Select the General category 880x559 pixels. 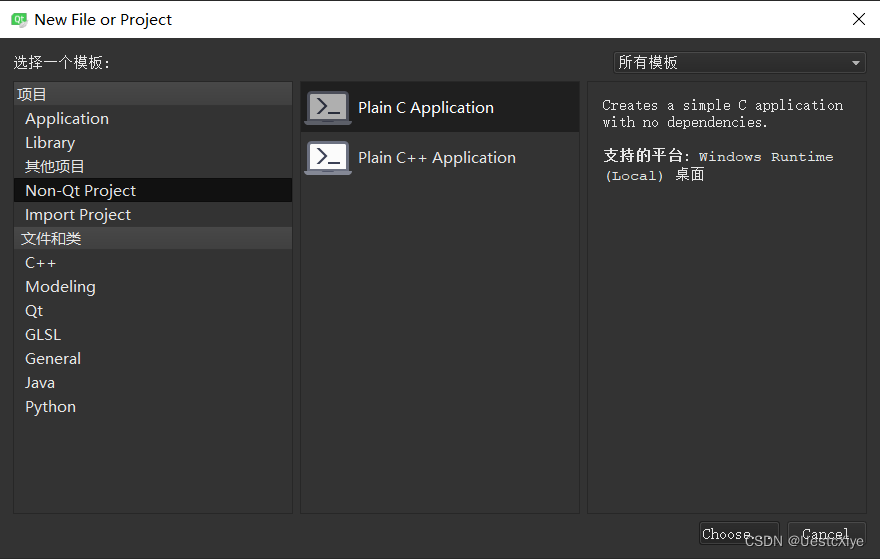[x=153, y=359]
